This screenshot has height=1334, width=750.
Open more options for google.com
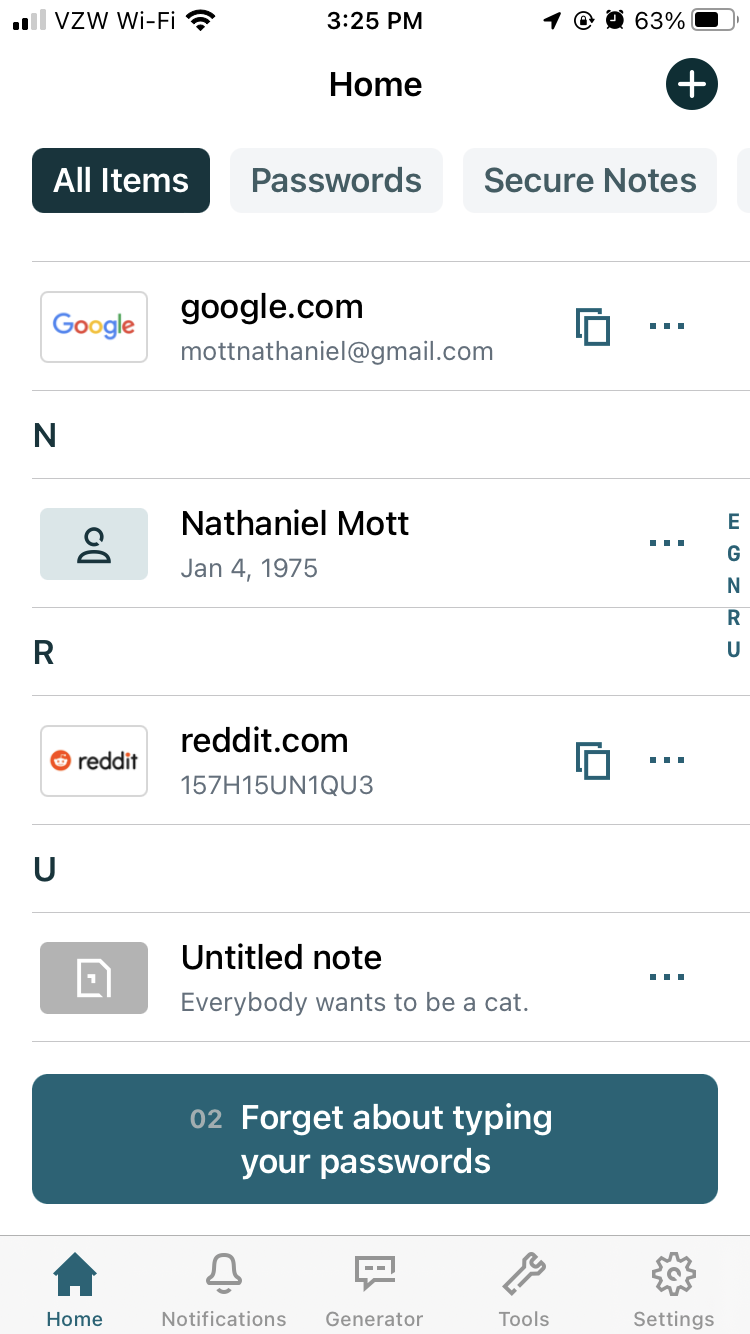coord(667,326)
